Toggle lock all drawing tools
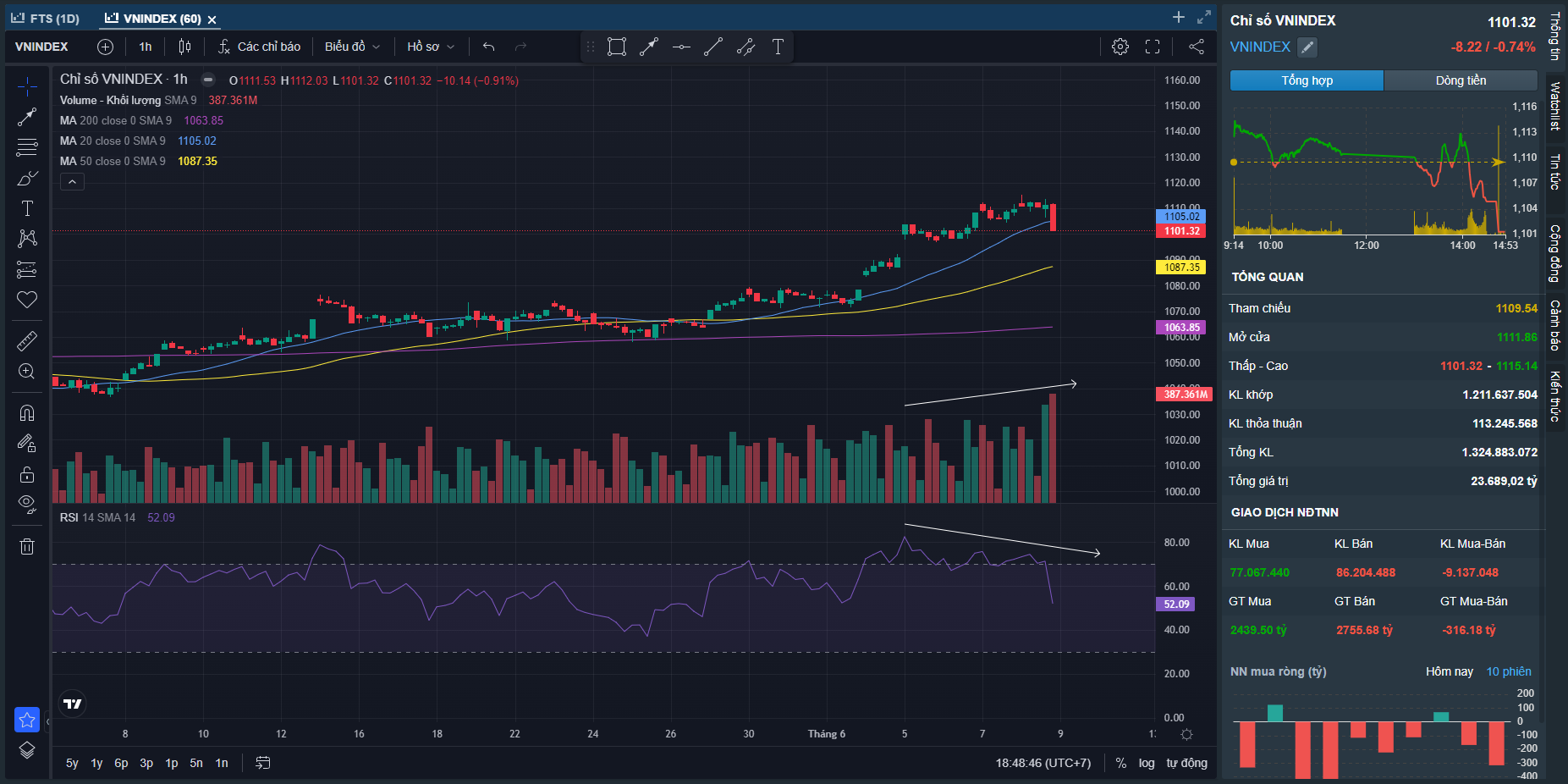The height and width of the screenshot is (784, 1568). point(27,474)
